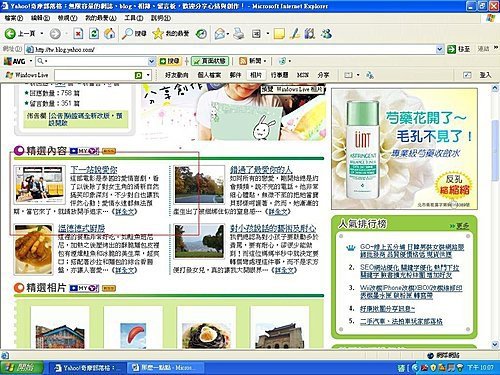Click the Back arrow button
This screenshot has width=500, height=375.
coord(20,33)
